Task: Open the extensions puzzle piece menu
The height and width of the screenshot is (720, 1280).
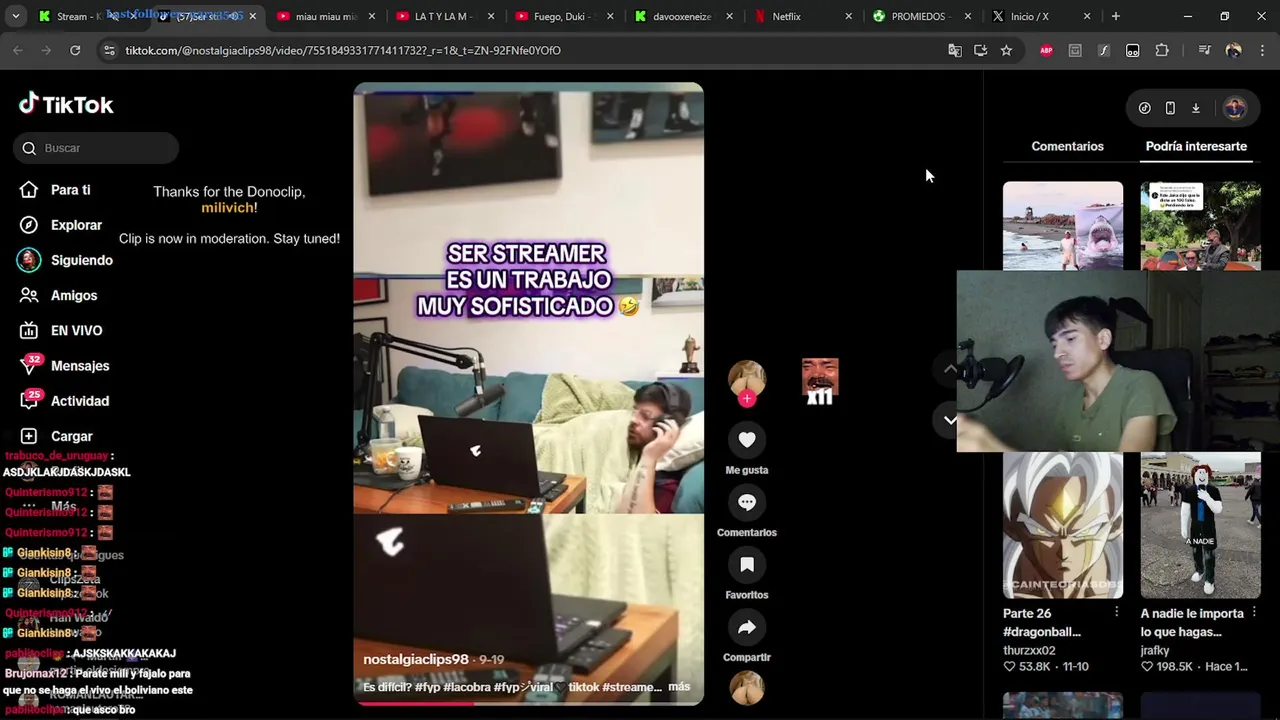Action: click(x=1162, y=50)
